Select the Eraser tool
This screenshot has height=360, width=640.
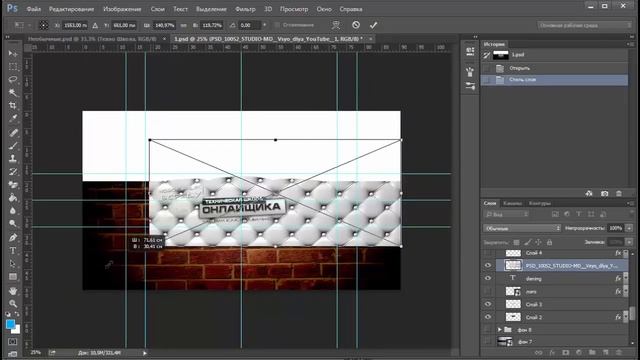(x=13, y=184)
